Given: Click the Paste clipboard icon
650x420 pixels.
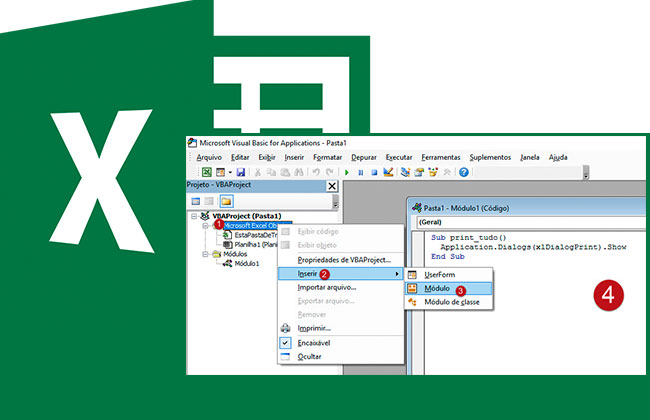Looking at the screenshot, I should click(285, 172).
